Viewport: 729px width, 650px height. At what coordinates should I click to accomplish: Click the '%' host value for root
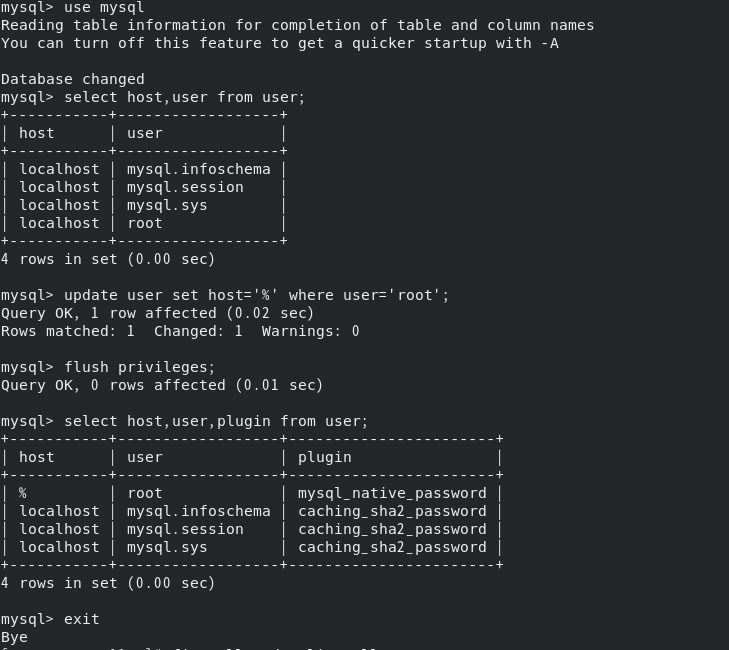pos(23,493)
